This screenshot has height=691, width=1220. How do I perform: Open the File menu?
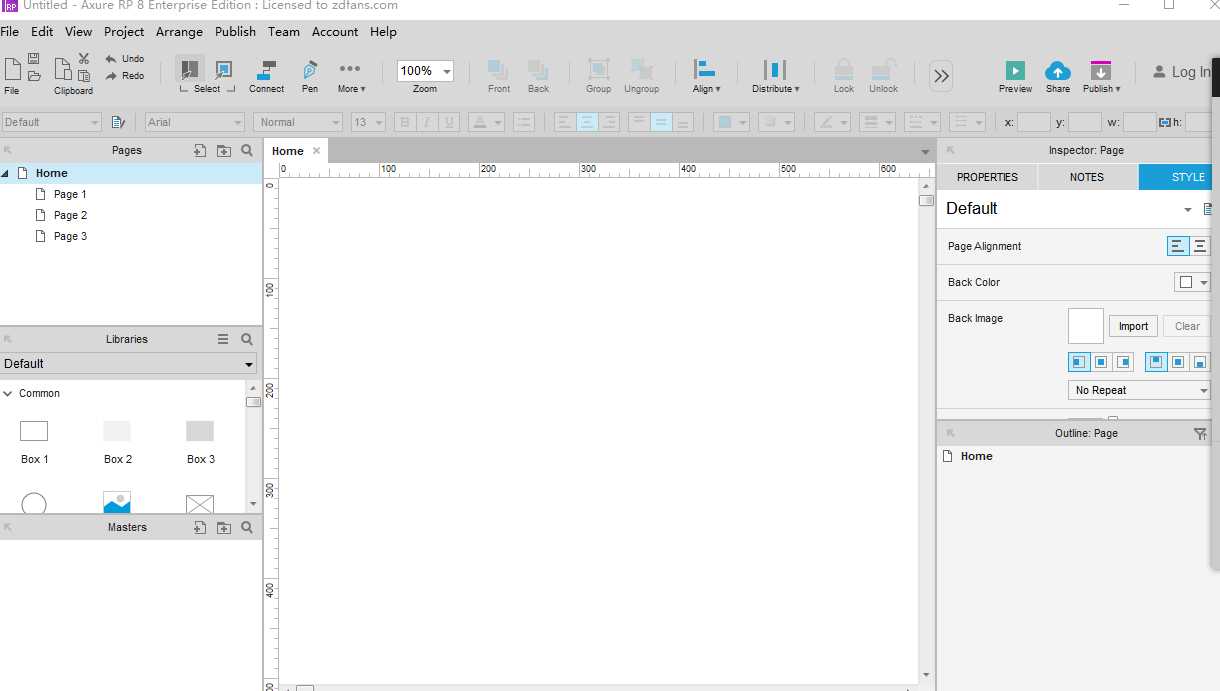point(10,32)
